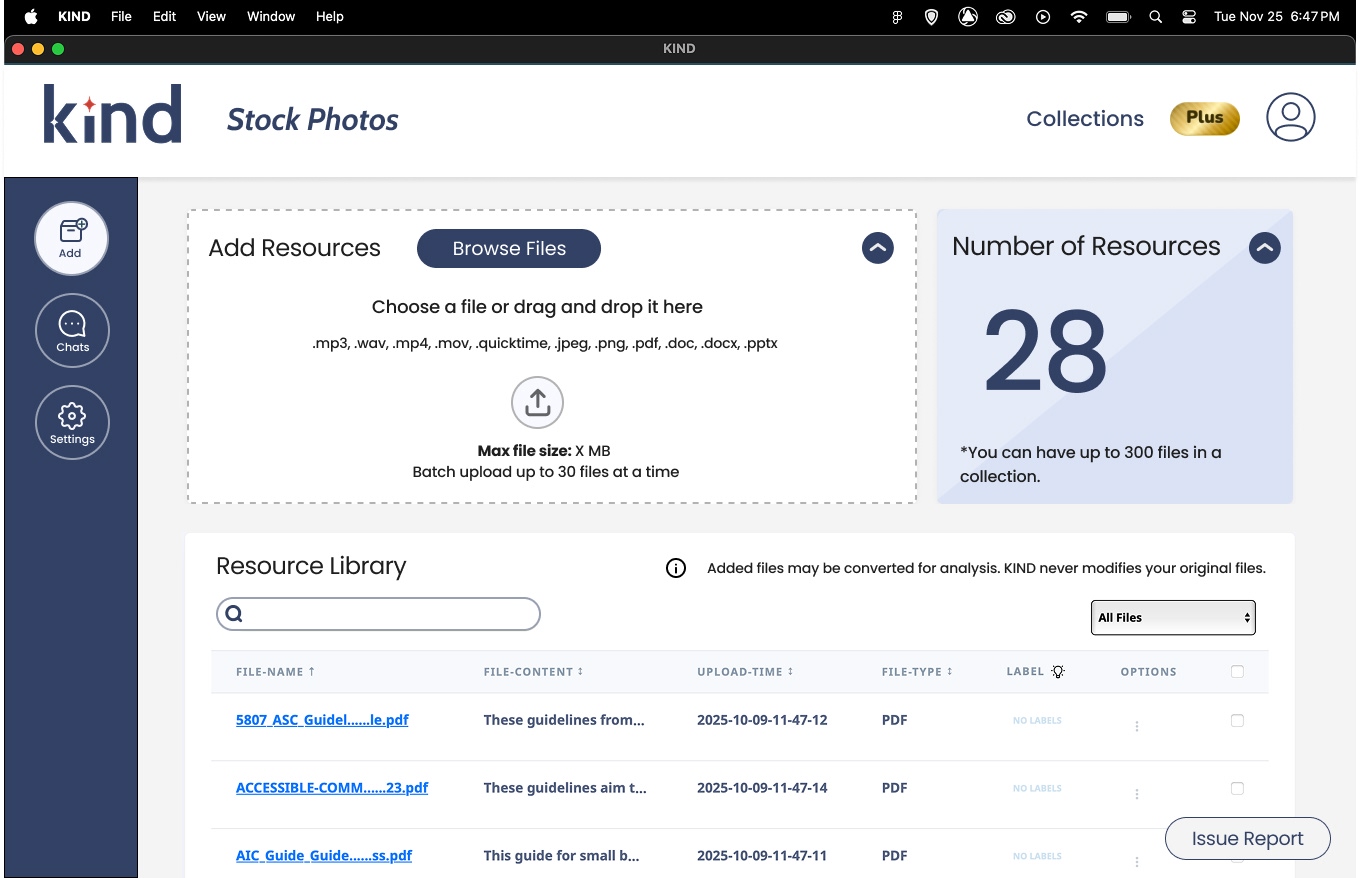Viewport: 1360px width, 878px height.
Task: Open the Window menu in menu bar
Action: tap(270, 17)
